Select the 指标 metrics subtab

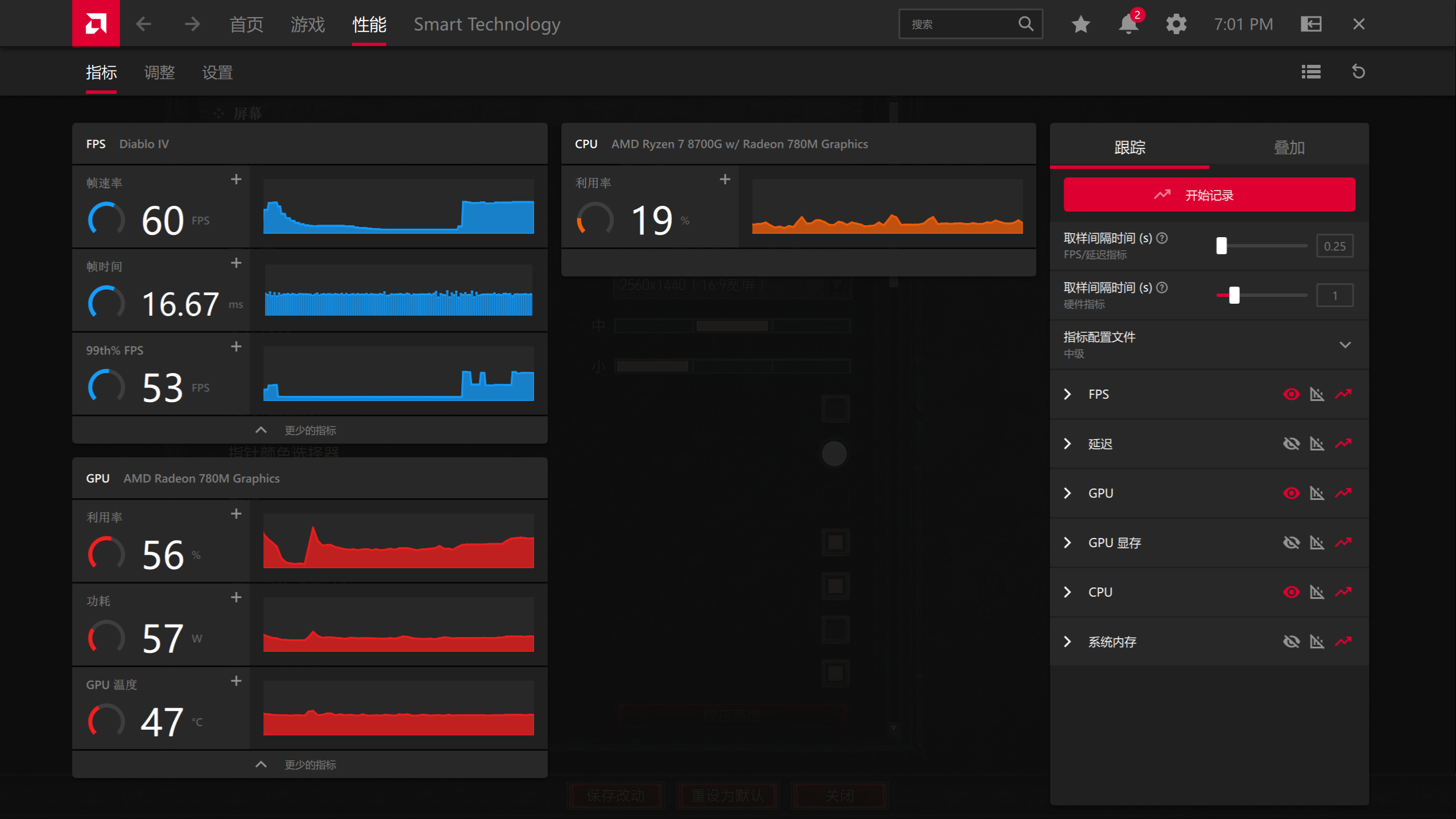101,72
